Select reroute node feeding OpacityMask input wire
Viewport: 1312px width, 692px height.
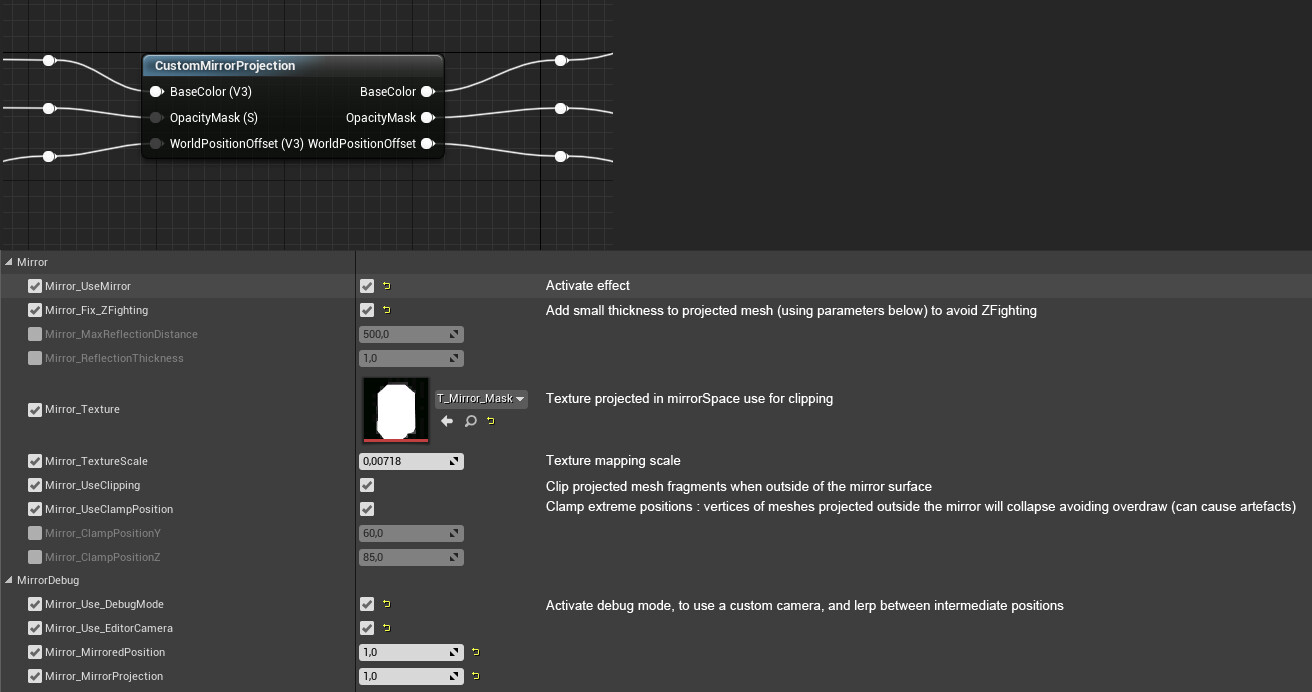[x=48, y=108]
